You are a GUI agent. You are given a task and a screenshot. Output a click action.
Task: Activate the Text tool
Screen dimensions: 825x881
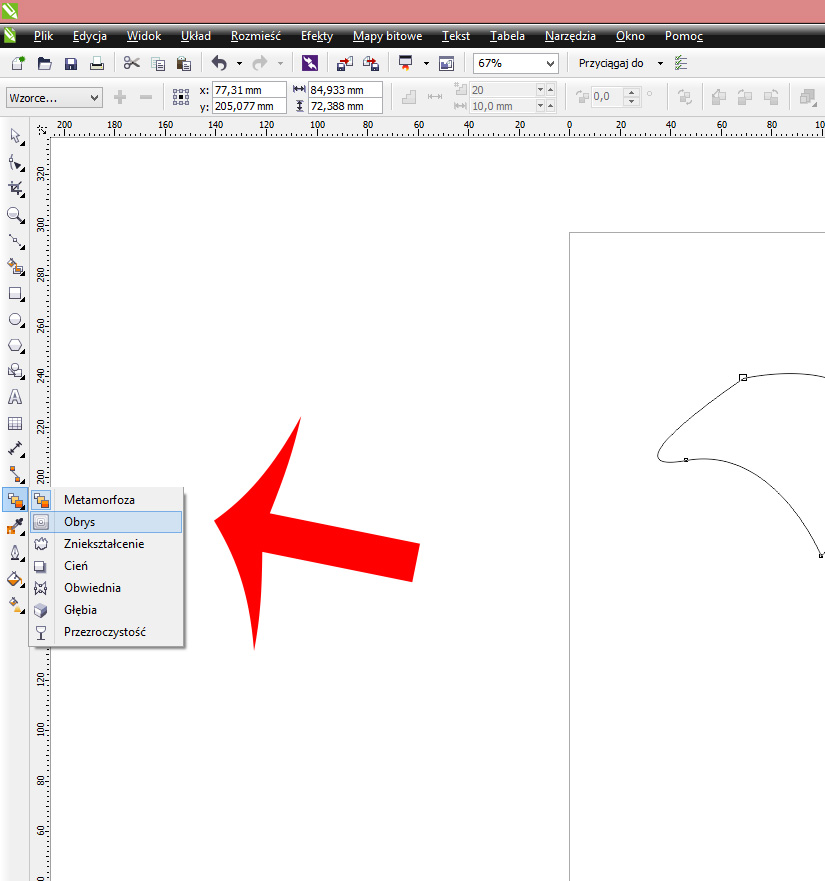coord(15,397)
